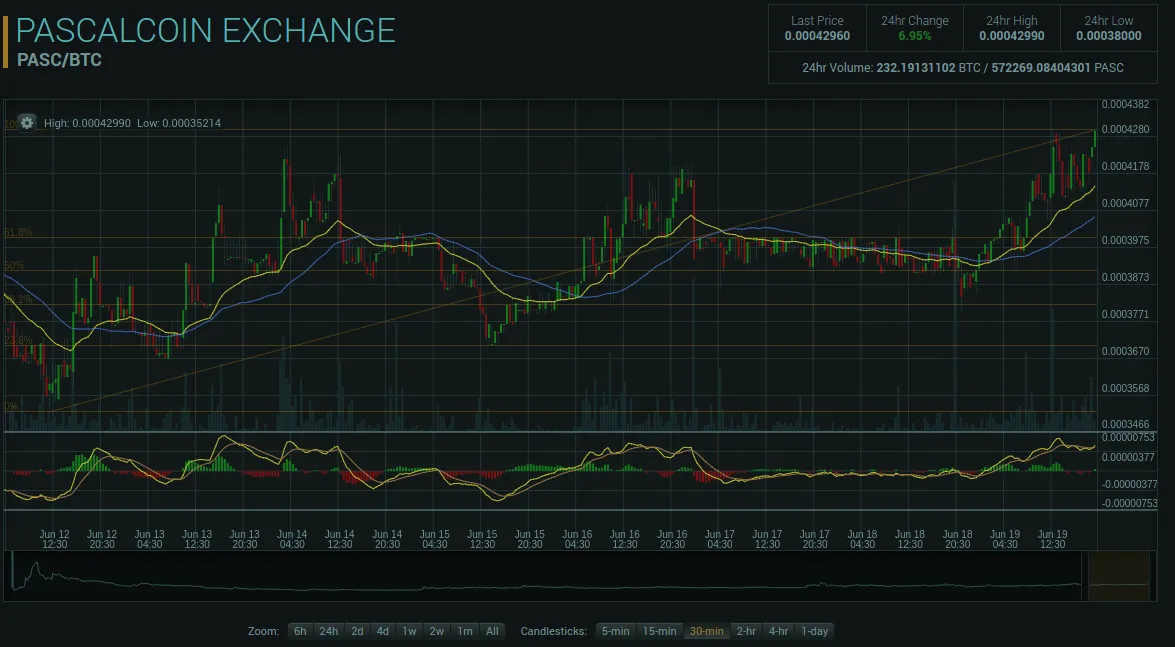Click the MACD 0.00000753 axis label
Viewport: 1175px width, 647px height.
pyautogui.click(x=1129, y=437)
